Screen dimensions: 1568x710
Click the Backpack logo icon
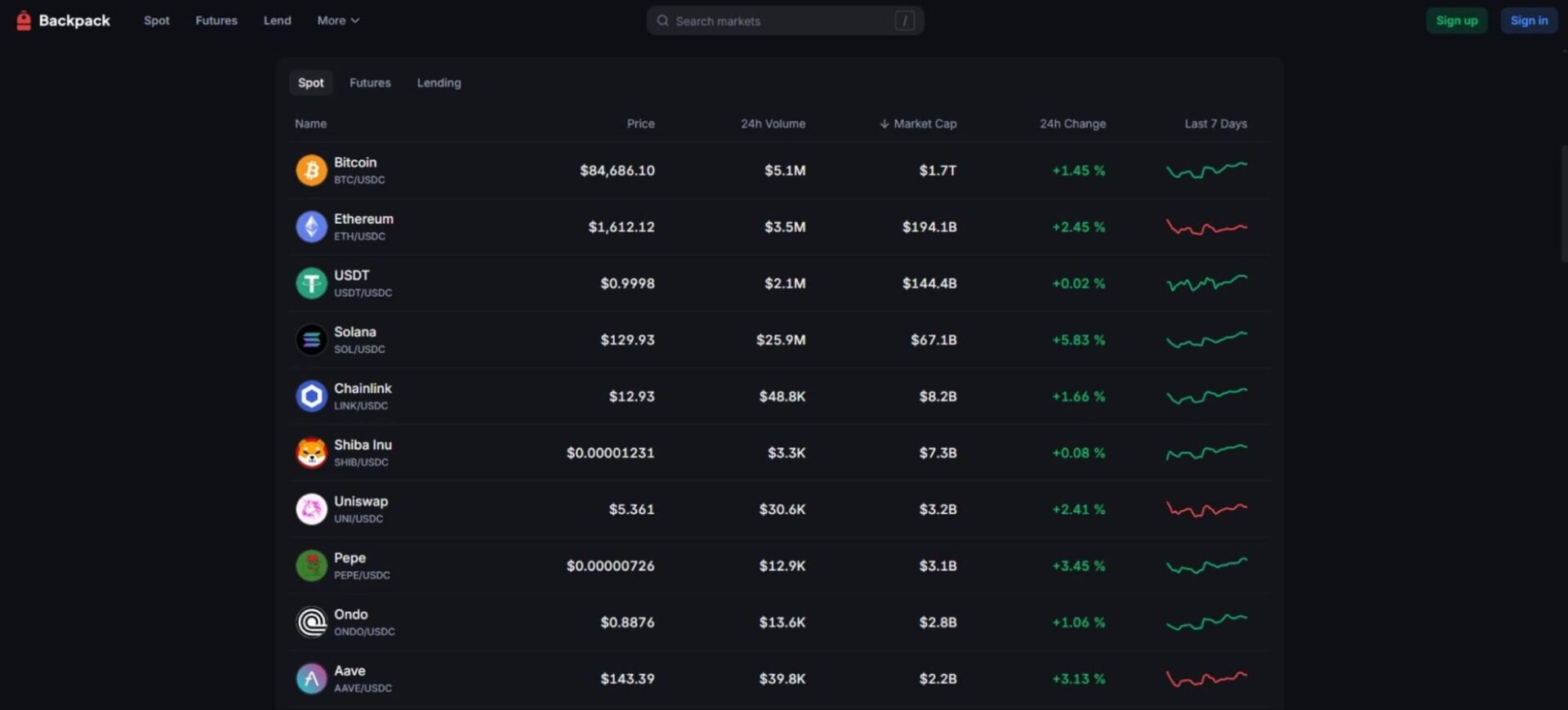24,20
